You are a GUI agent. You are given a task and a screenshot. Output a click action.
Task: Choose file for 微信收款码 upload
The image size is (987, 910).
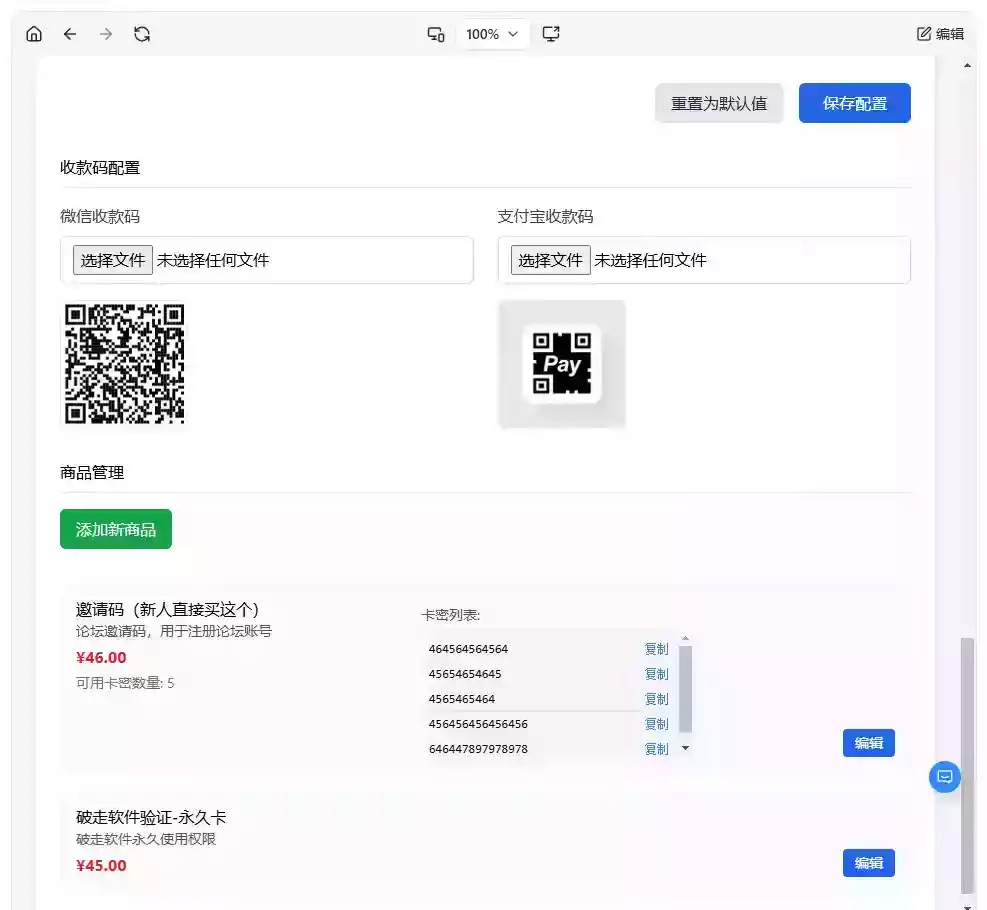point(112,259)
